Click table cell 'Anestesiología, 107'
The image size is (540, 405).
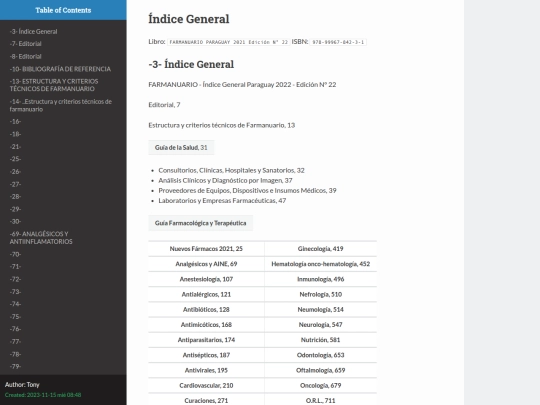(206, 279)
